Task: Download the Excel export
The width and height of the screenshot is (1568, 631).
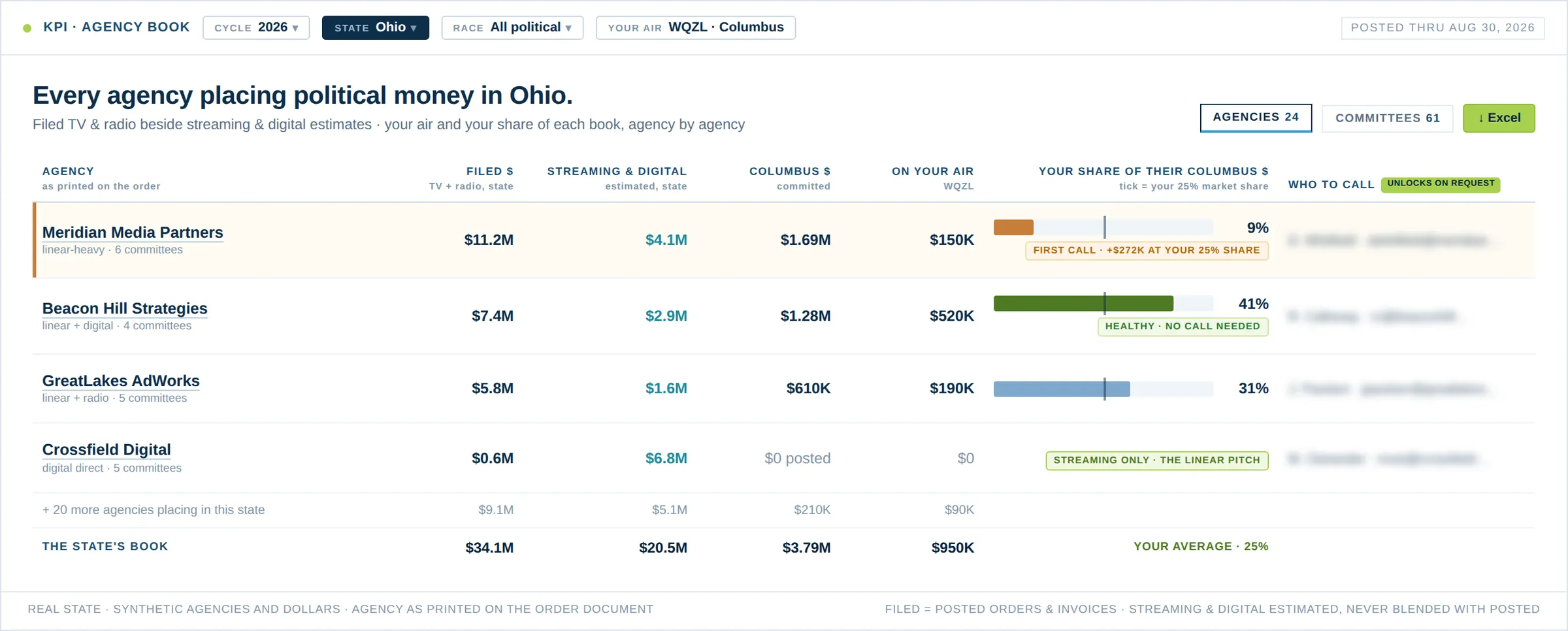Action: point(1499,118)
